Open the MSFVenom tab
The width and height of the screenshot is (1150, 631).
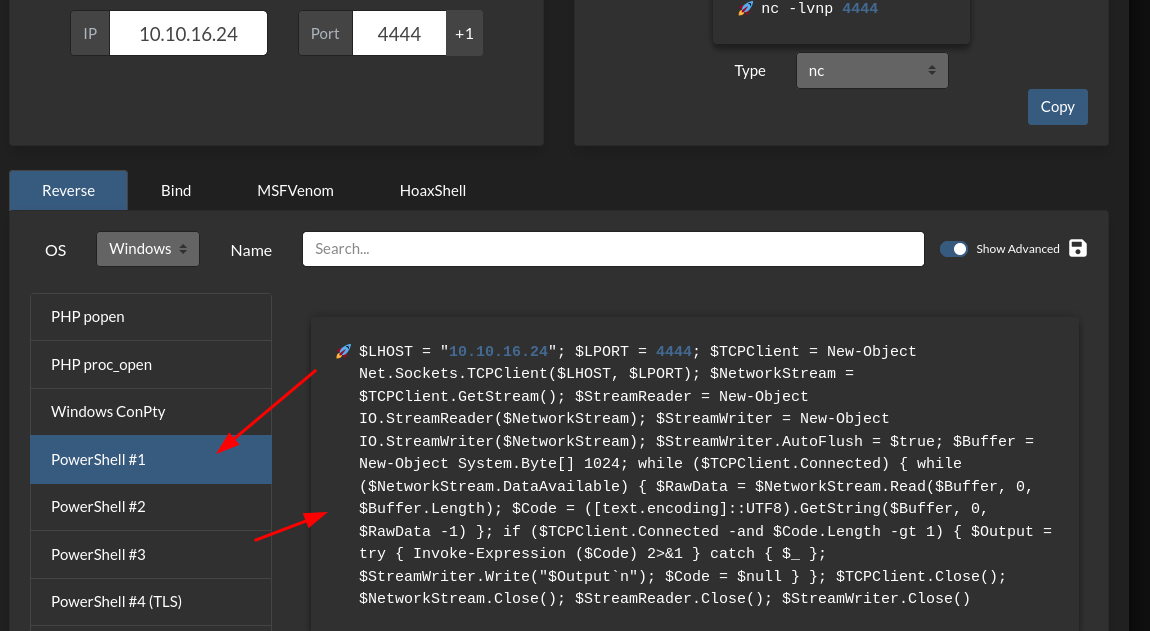pos(296,191)
